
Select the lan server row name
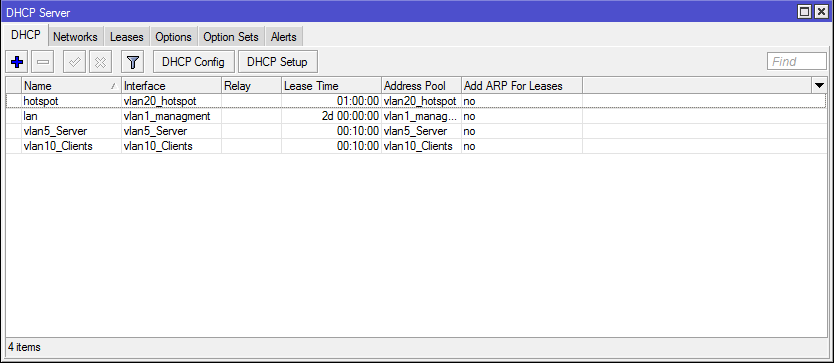pyautogui.click(x=30, y=116)
